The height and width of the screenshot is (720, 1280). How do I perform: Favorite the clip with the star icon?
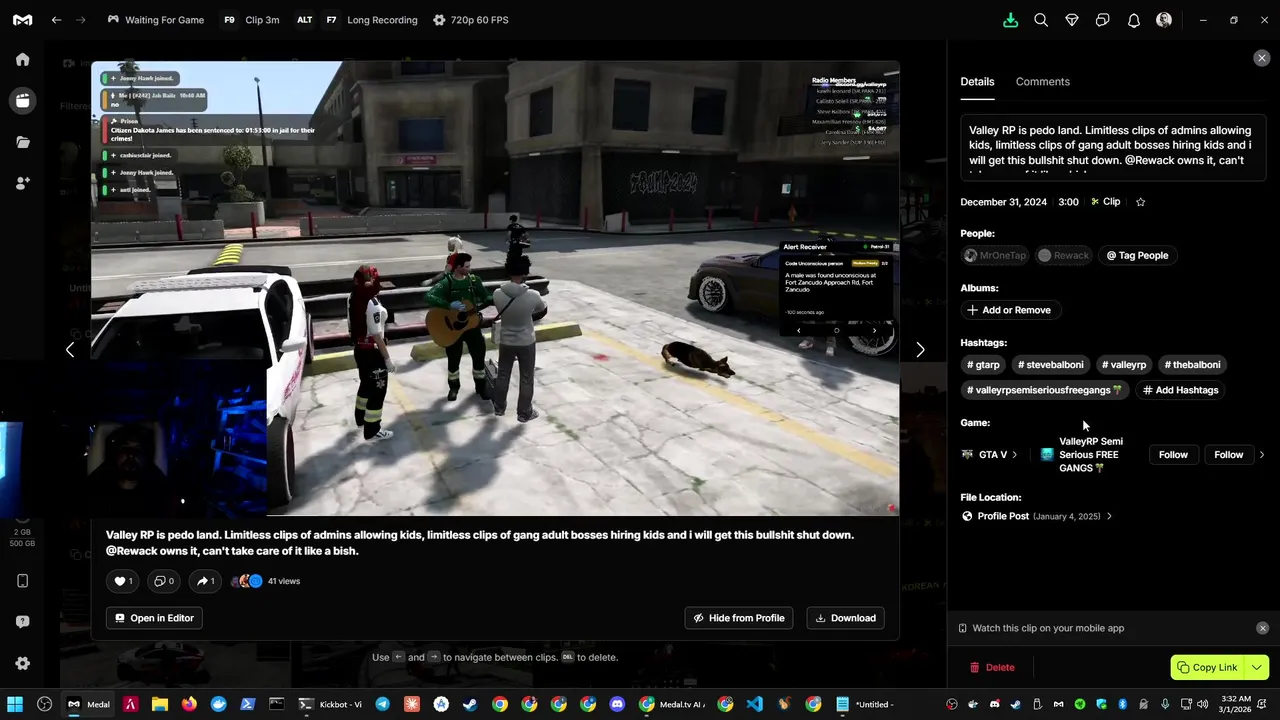(x=1140, y=202)
